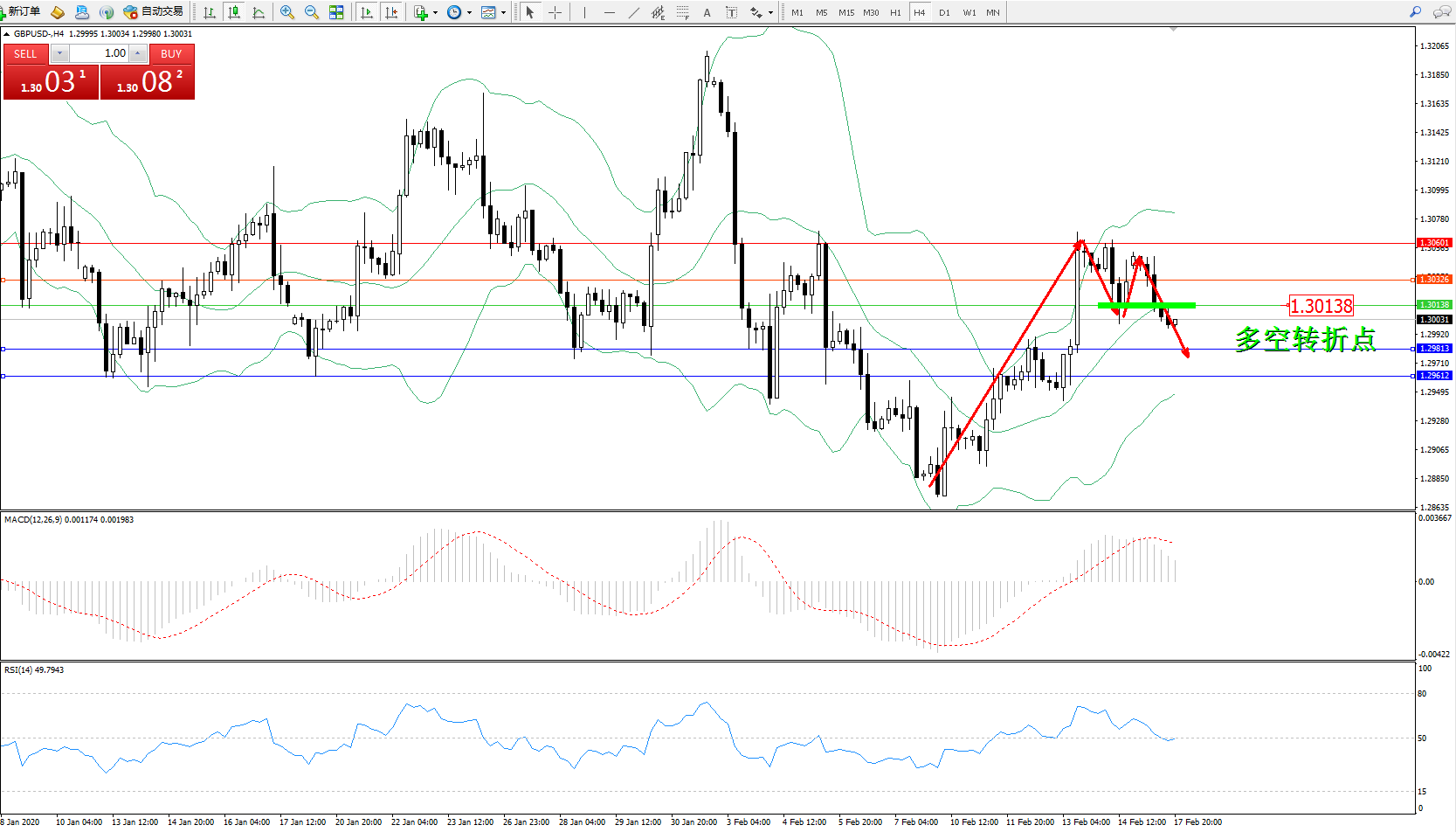1456x832 pixels.
Task: Switch chart to Candlesticks mode
Action: [x=233, y=12]
